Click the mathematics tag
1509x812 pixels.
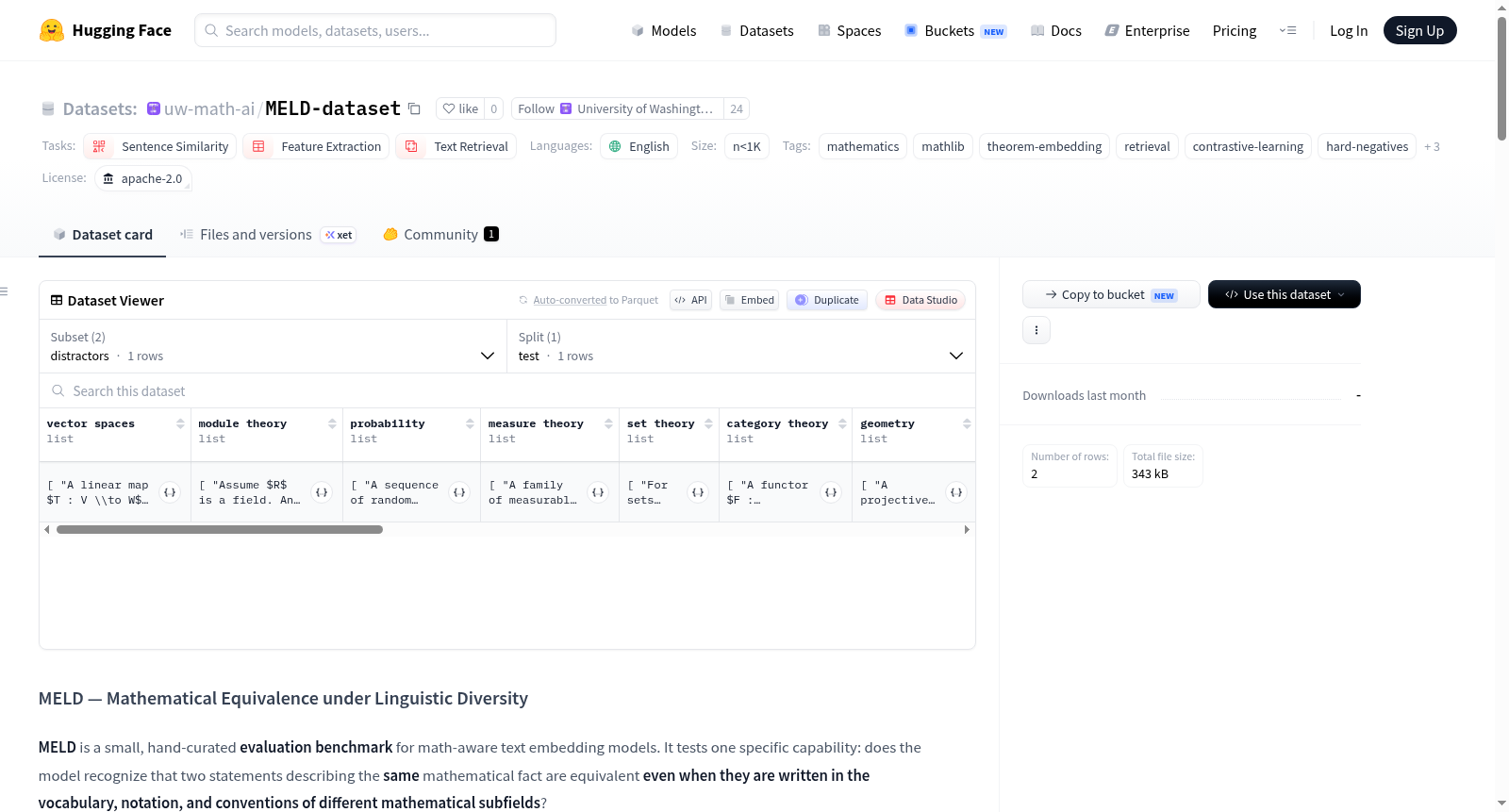(863, 146)
